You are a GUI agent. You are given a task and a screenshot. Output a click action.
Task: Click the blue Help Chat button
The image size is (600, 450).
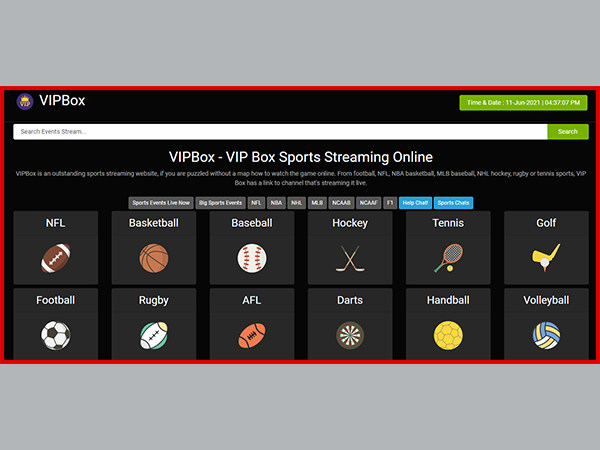[415, 203]
